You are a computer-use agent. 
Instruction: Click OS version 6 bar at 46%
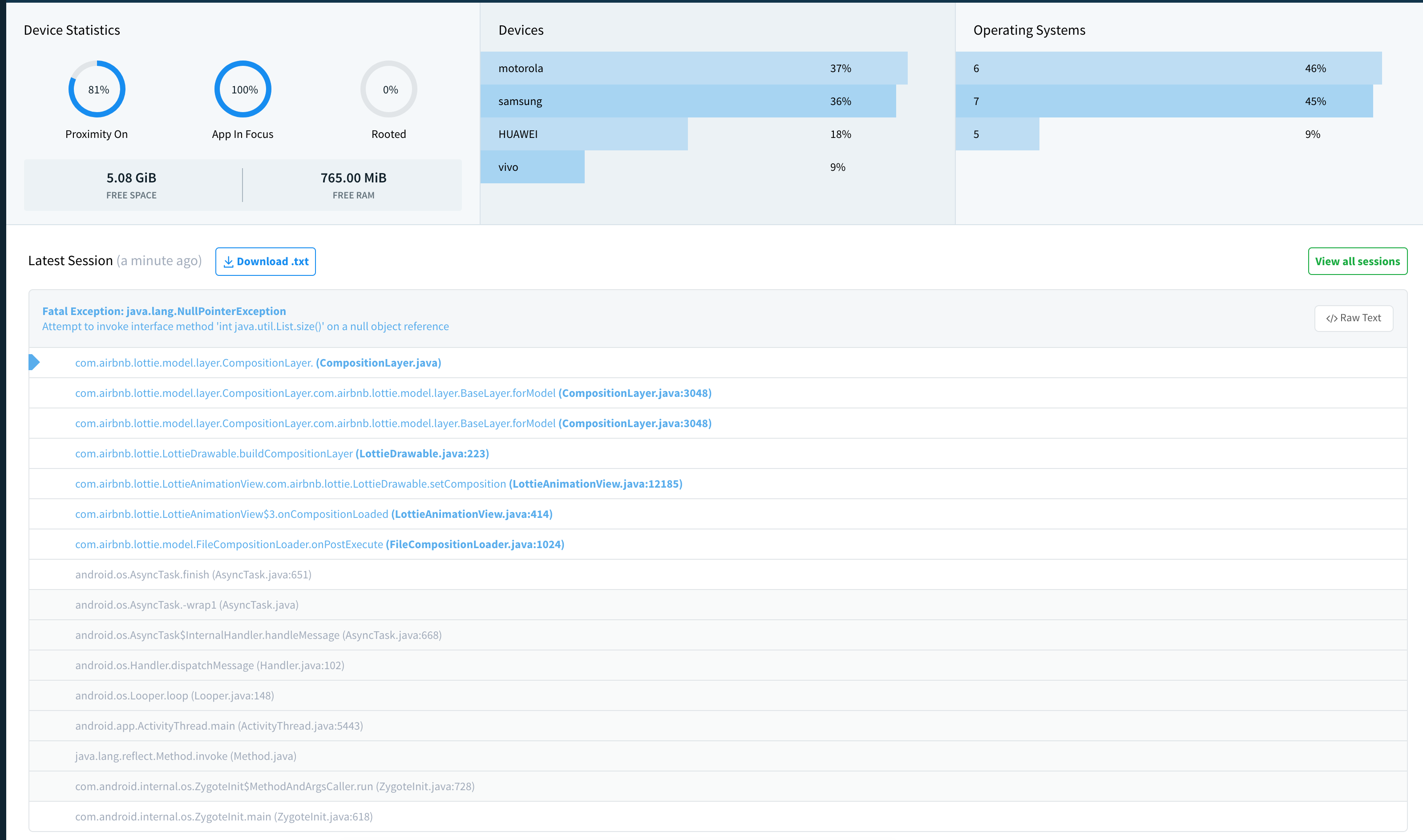point(1169,69)
